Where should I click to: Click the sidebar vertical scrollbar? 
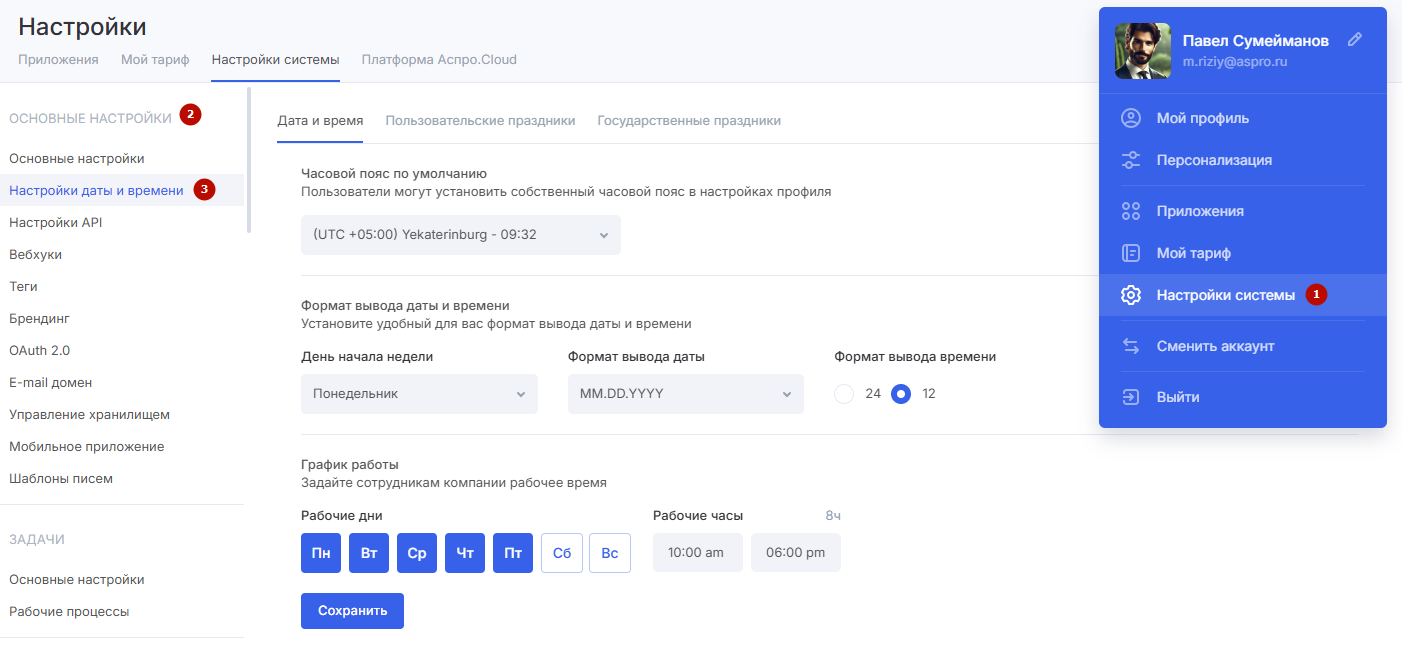point(249,160)
